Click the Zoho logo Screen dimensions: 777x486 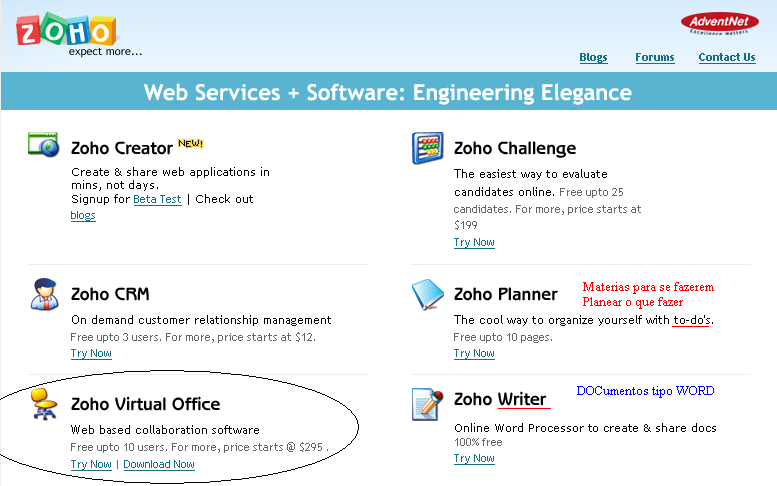pyautogui.click(x=66, y=30)
